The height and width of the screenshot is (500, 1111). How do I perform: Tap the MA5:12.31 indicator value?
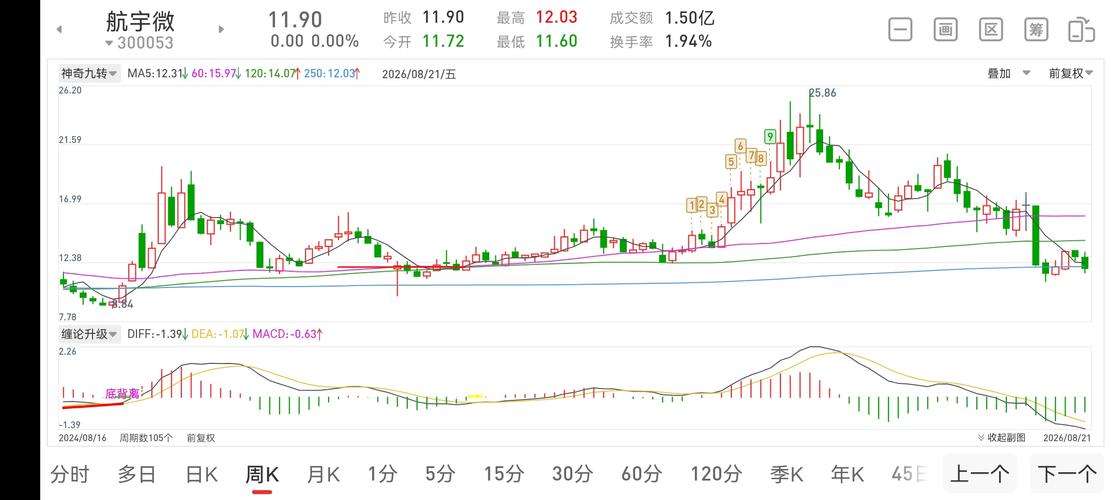pyautogui.click(x=156, y=74)
